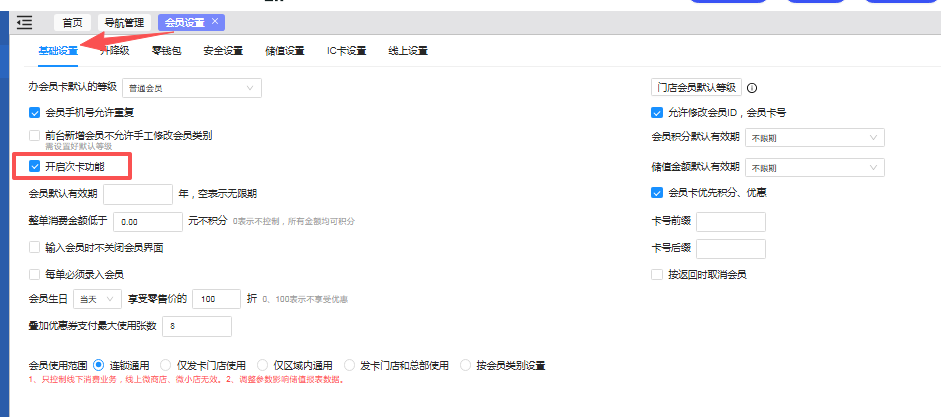Click the 卡号前缀 input field
Screen dimensions: 941x417
[x=731, y=221]
